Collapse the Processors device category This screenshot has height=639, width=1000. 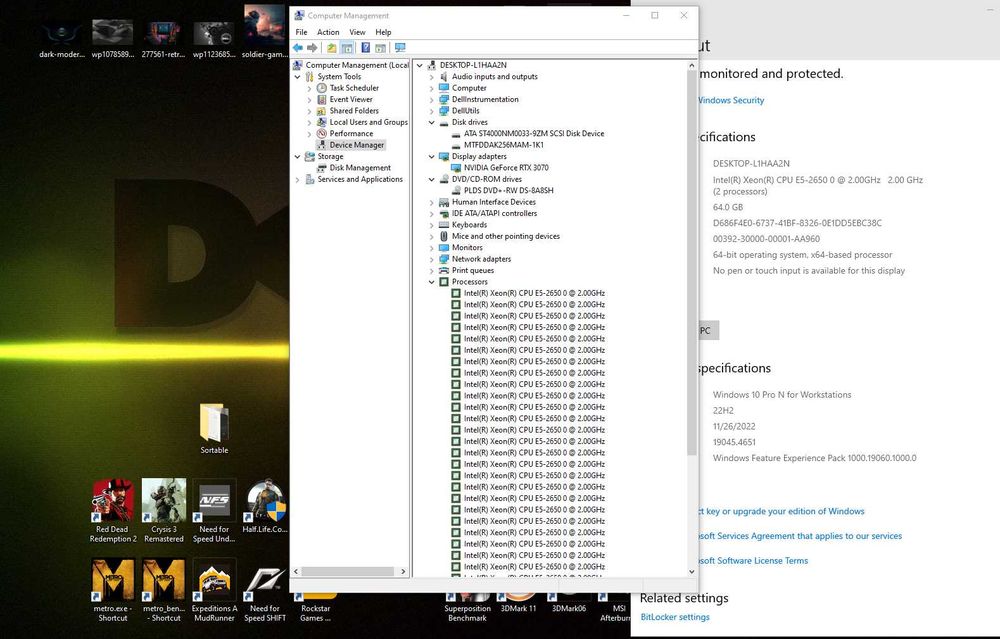coord(432,282)
